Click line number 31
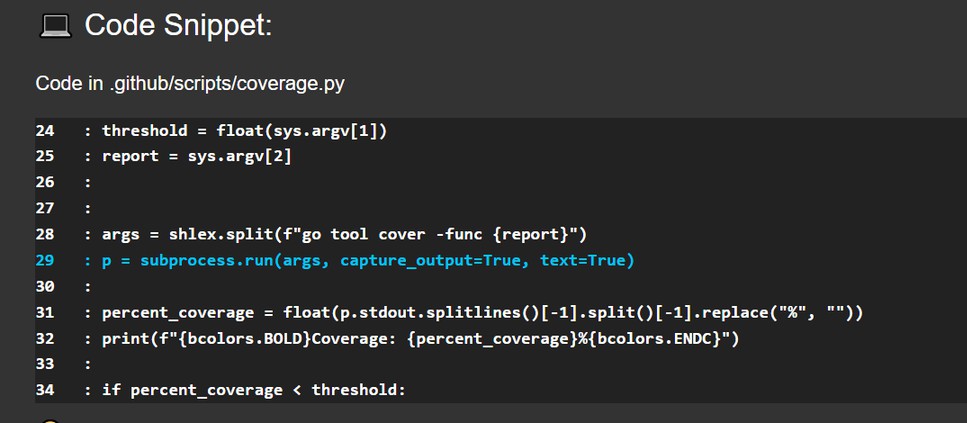 (x=45, y=312)
